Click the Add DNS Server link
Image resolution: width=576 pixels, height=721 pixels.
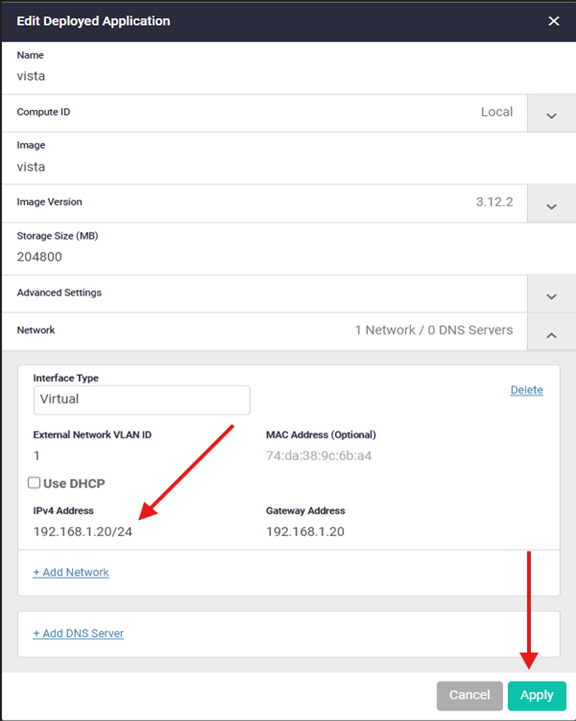pos(78,634)
